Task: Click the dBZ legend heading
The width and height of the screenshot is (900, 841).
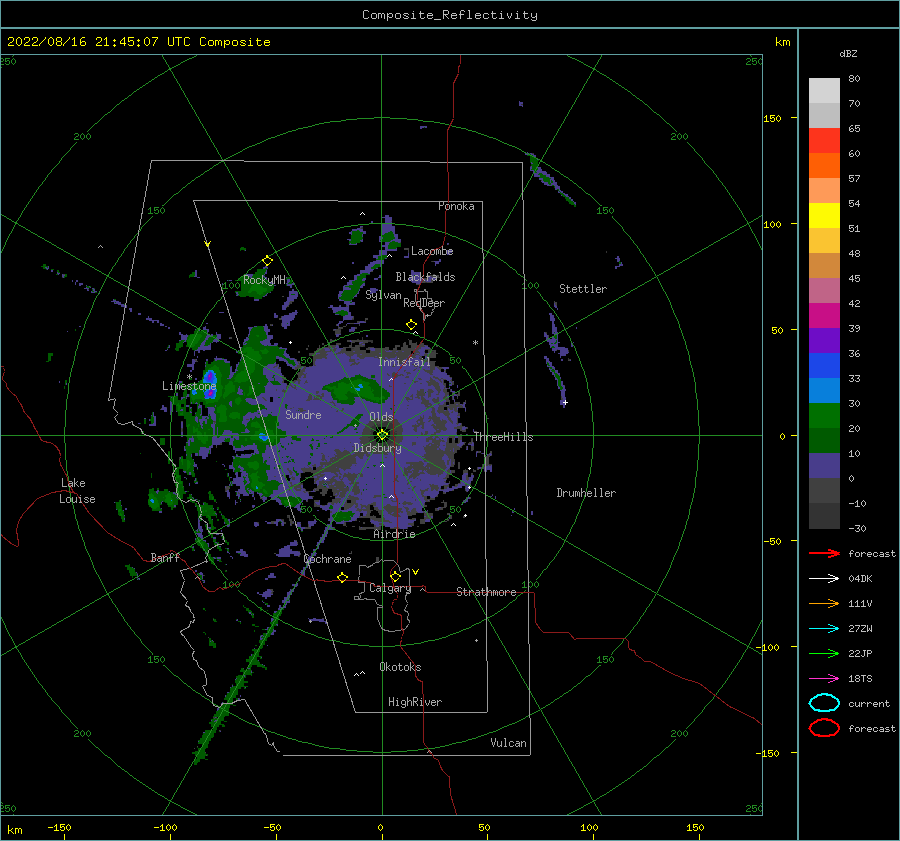Action: 848,53
